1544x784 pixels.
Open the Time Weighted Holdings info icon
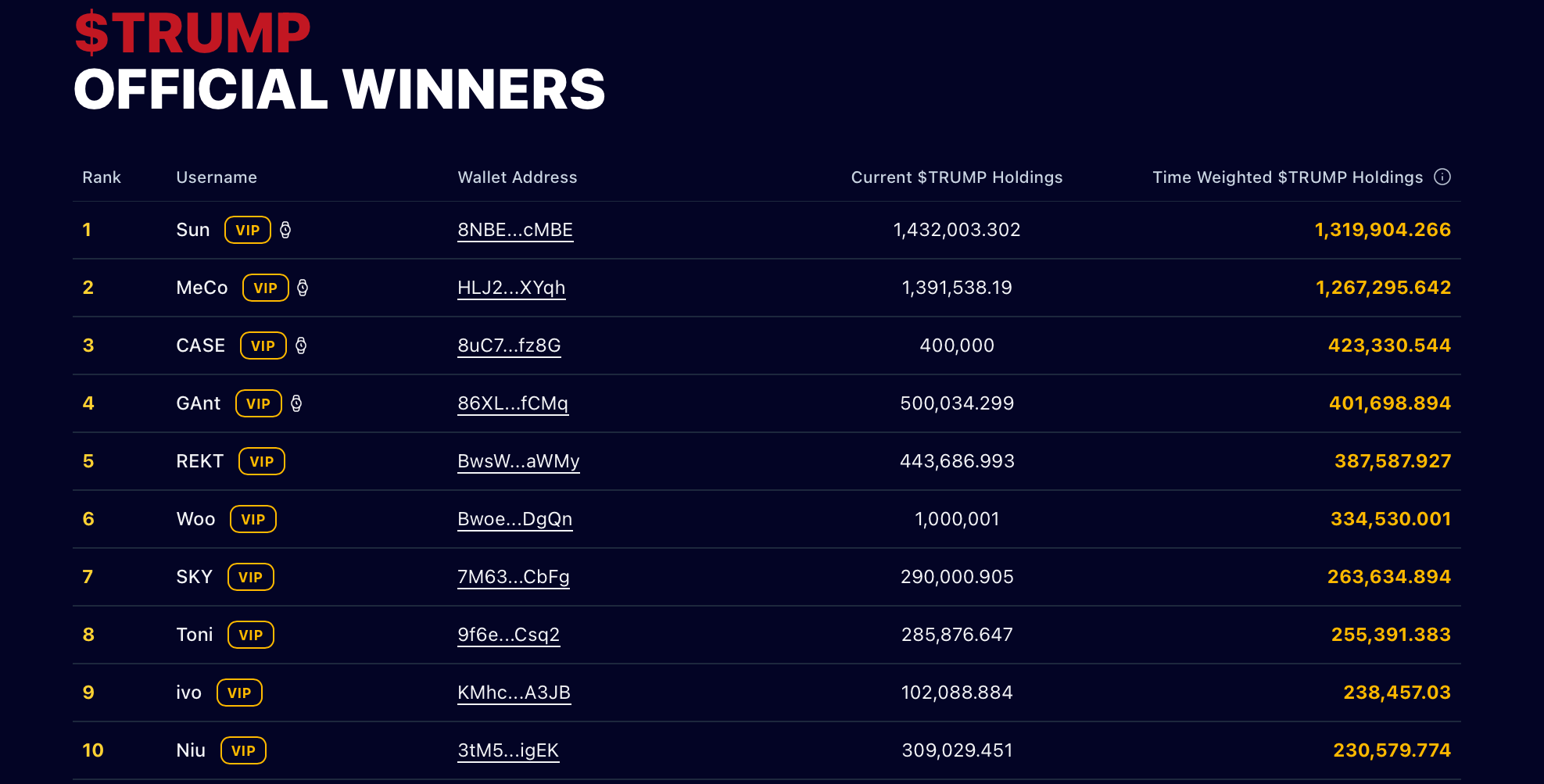tap(1442, 177)
